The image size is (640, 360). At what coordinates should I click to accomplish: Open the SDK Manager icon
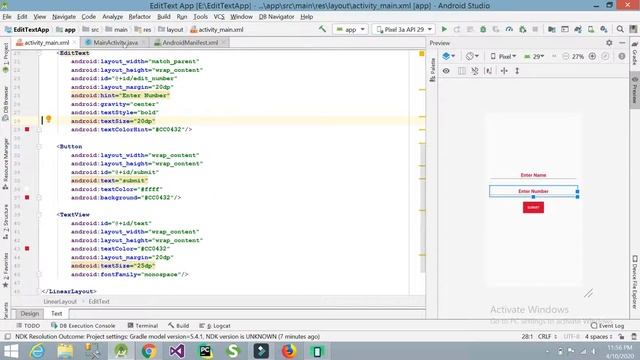pyautogui.click(x=604, y=29)
